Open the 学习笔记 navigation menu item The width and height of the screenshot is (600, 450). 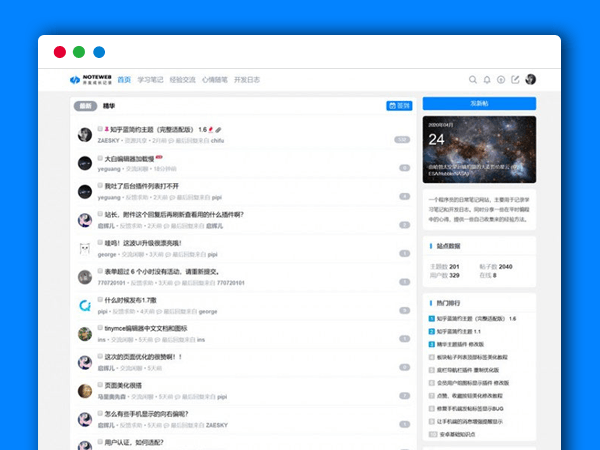(150, 80)
